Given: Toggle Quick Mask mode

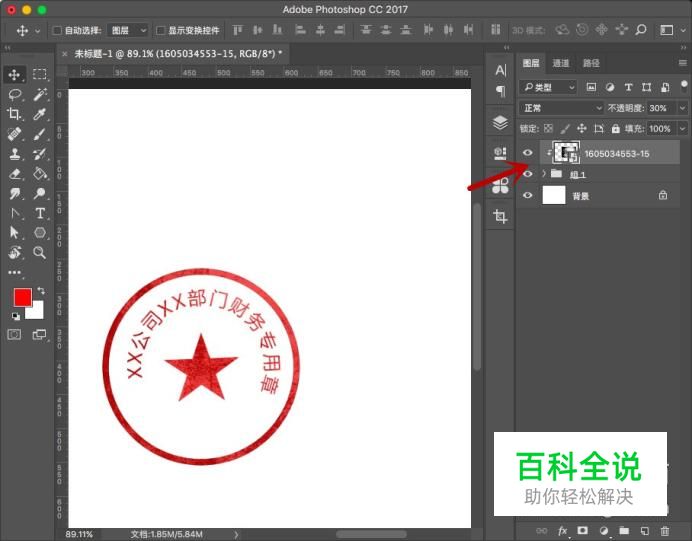Looking at the screenshot, I should point(14,334).
